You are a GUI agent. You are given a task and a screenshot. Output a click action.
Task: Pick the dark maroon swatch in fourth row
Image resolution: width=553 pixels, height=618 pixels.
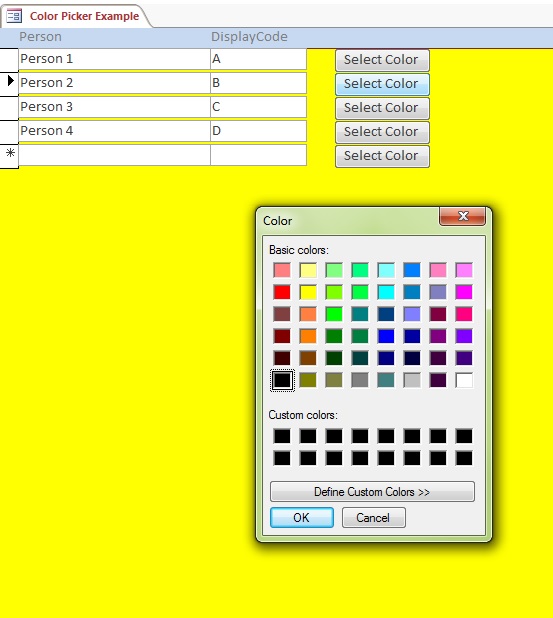pos(282,336)
